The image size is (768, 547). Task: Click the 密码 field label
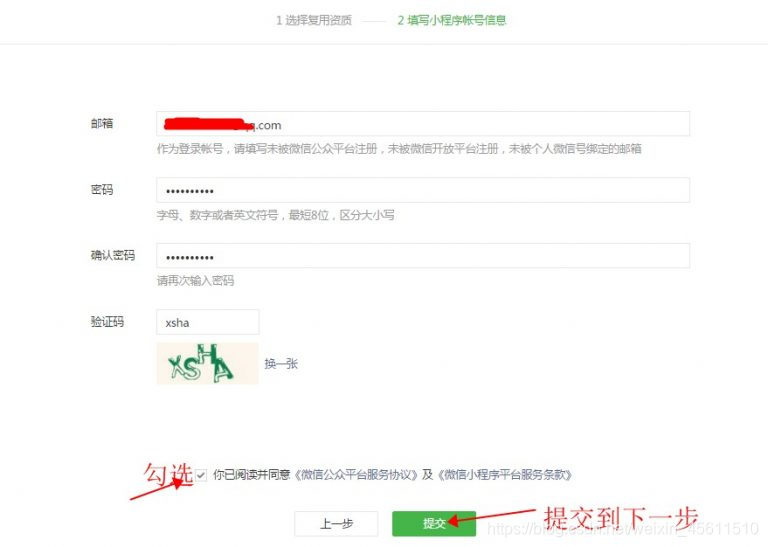pos(102,190)
